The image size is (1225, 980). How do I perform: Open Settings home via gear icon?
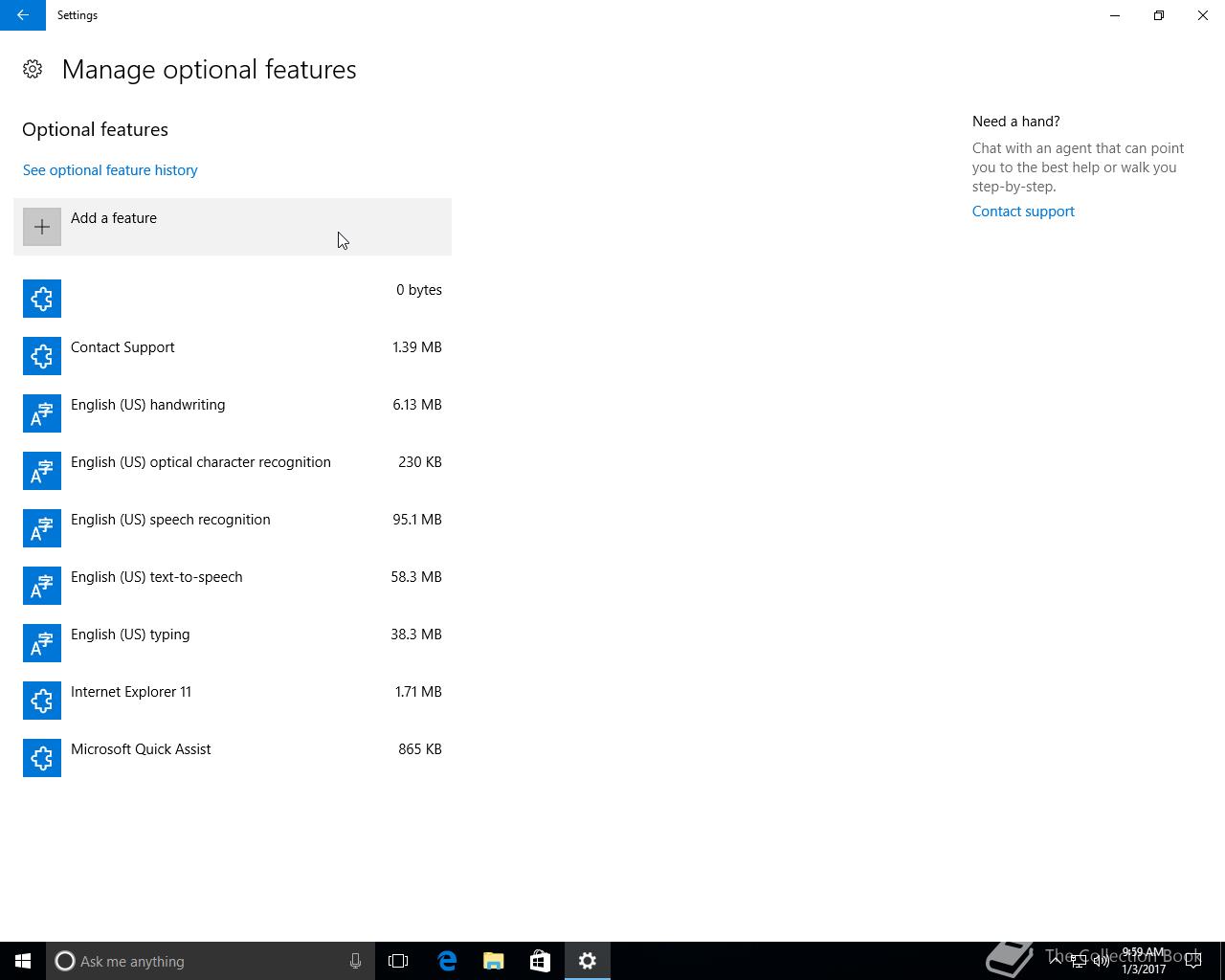pos(33,69)
